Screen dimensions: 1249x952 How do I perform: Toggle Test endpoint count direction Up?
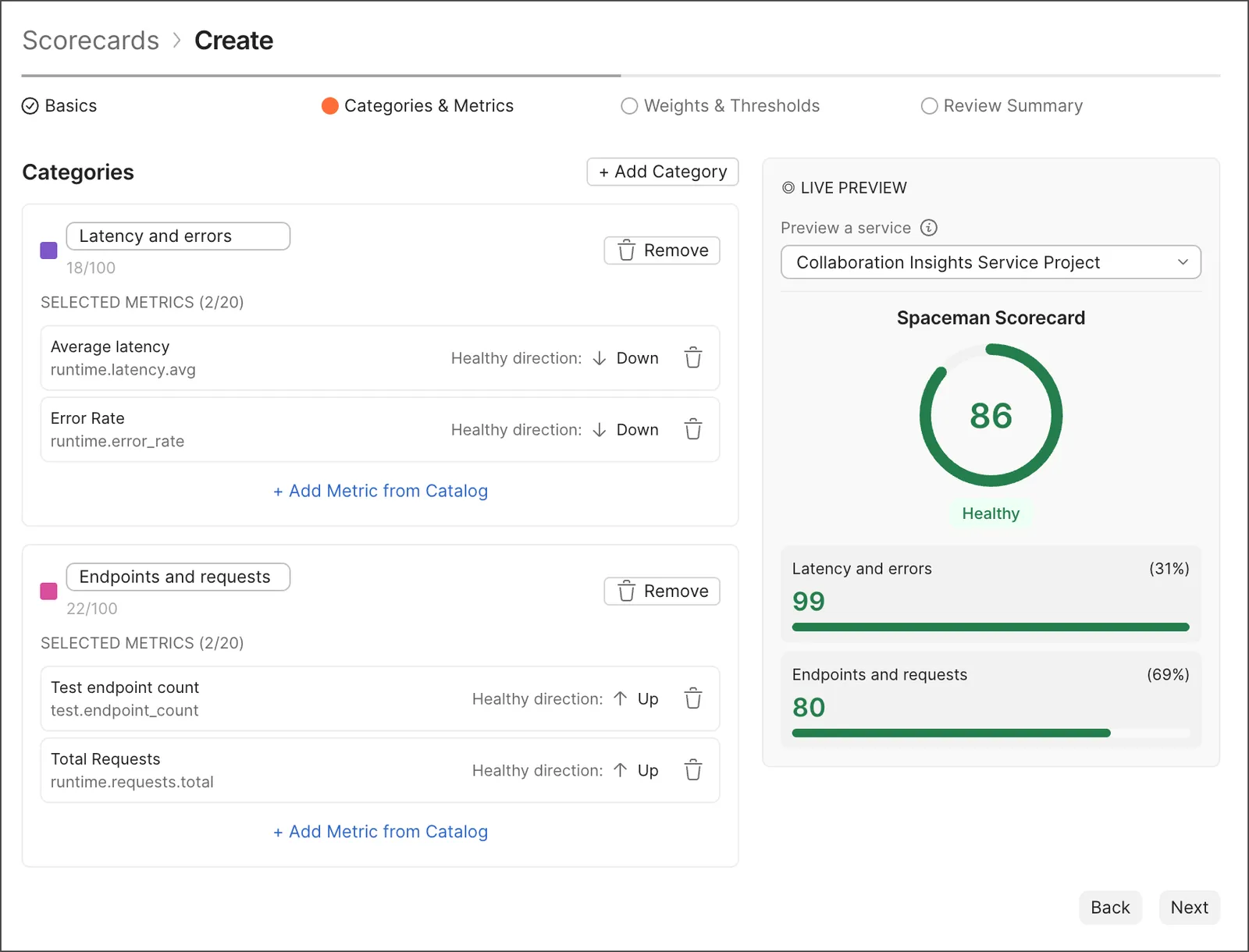pyautogui.click(x=636, y=698)
